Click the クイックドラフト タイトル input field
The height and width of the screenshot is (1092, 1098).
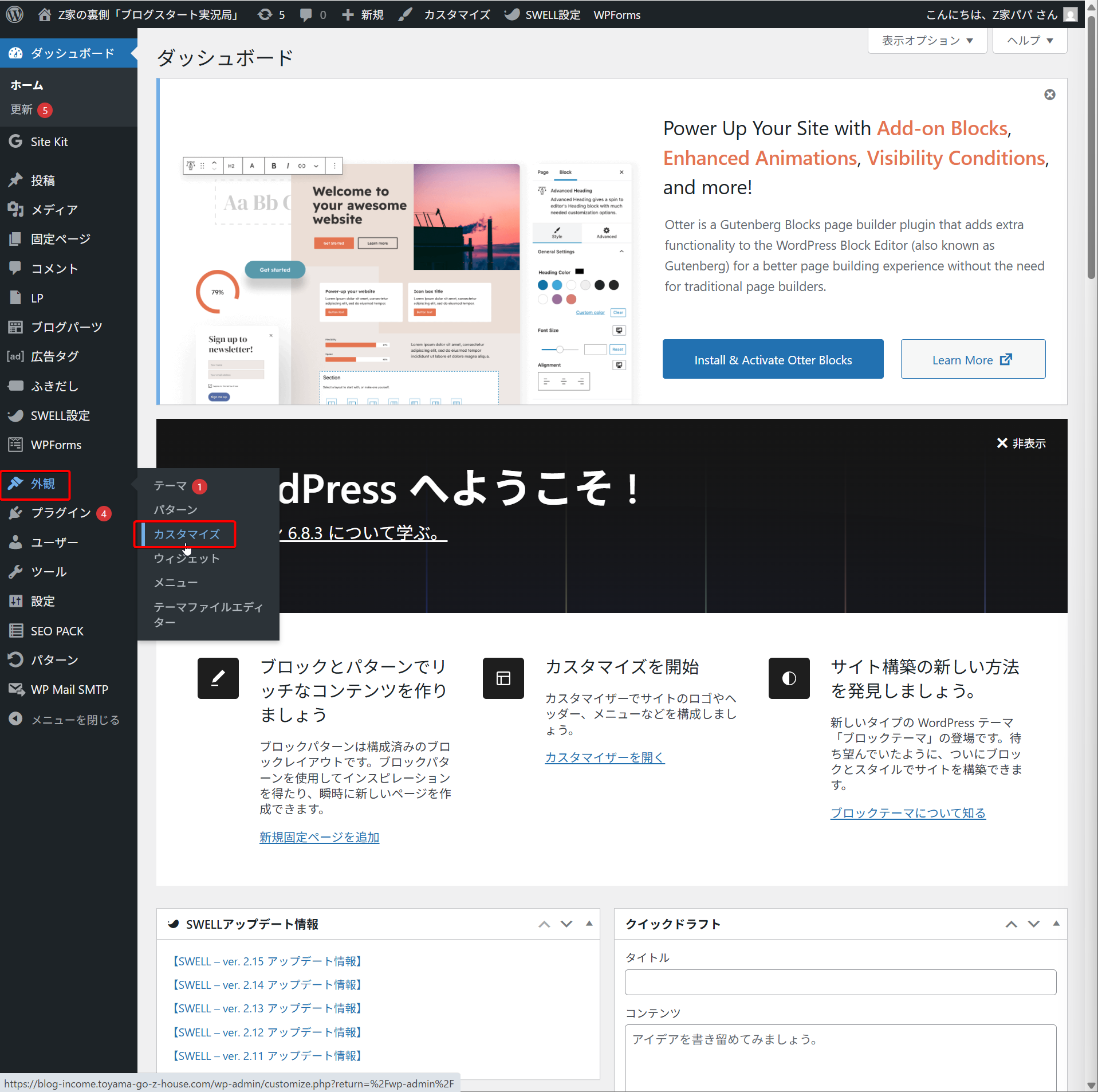pos(840,982)
